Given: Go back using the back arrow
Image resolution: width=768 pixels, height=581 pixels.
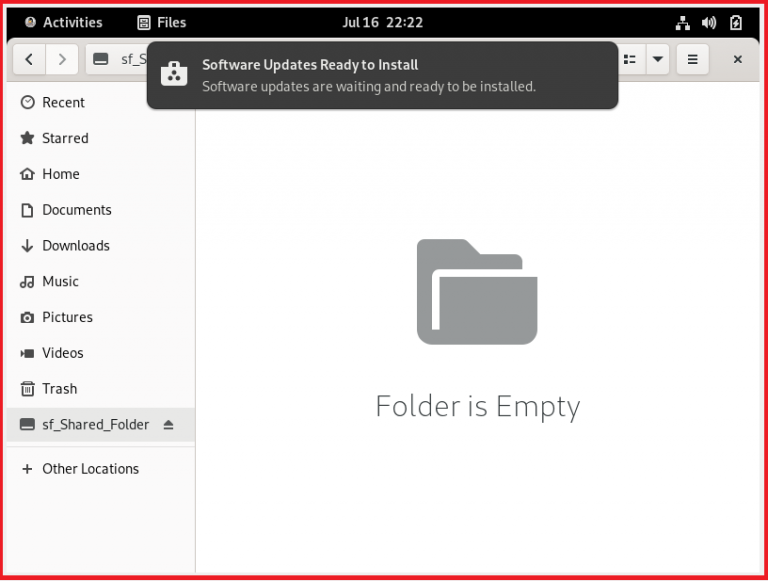Looking at the screenshot, I should 29,59.
